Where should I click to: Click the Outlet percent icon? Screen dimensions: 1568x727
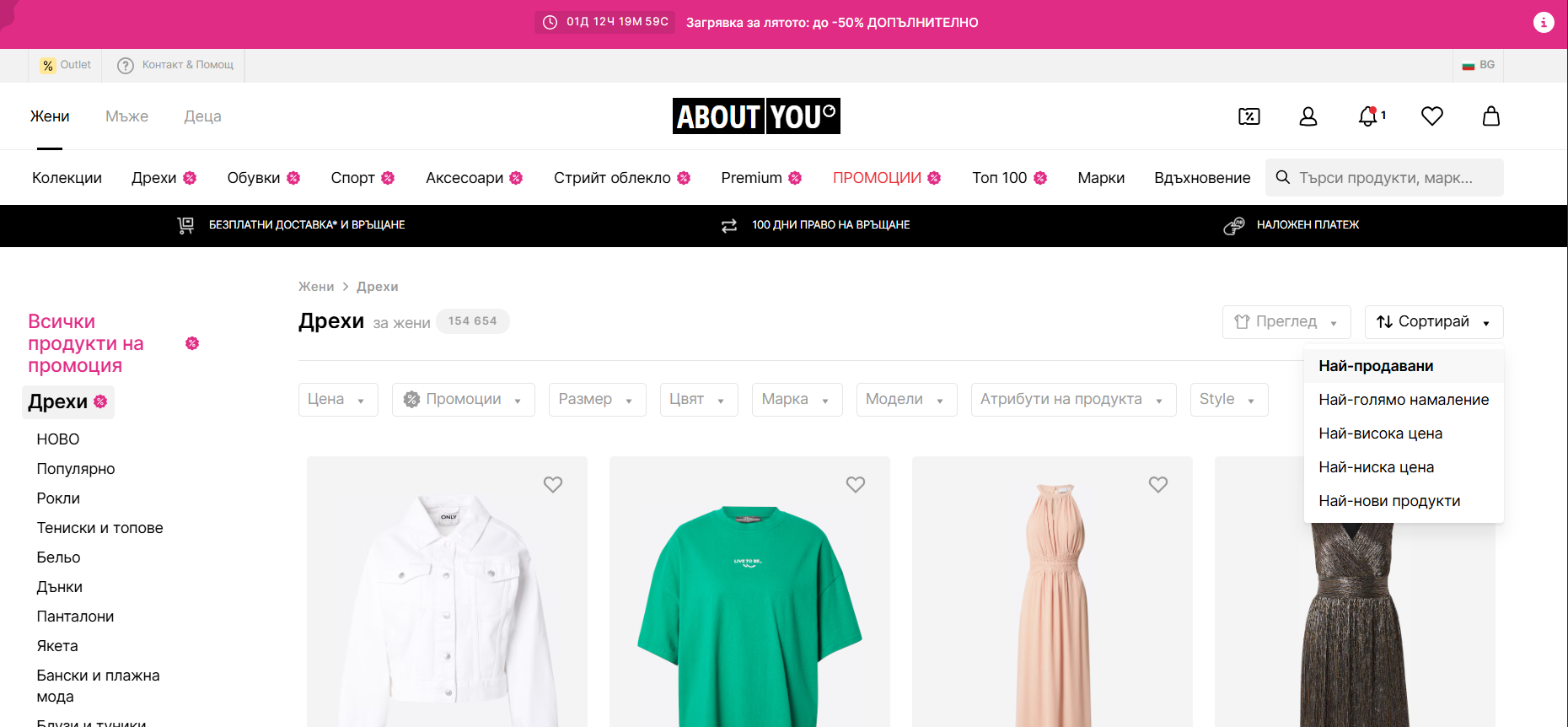48,66
